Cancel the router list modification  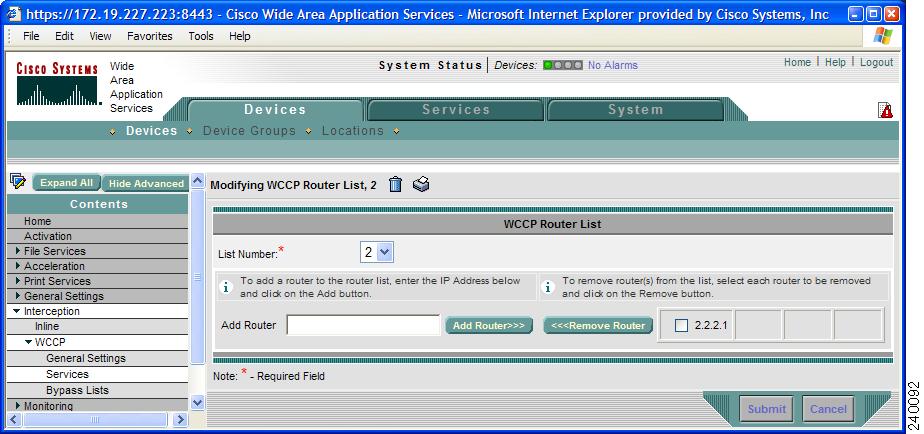(x=828, y=409)
